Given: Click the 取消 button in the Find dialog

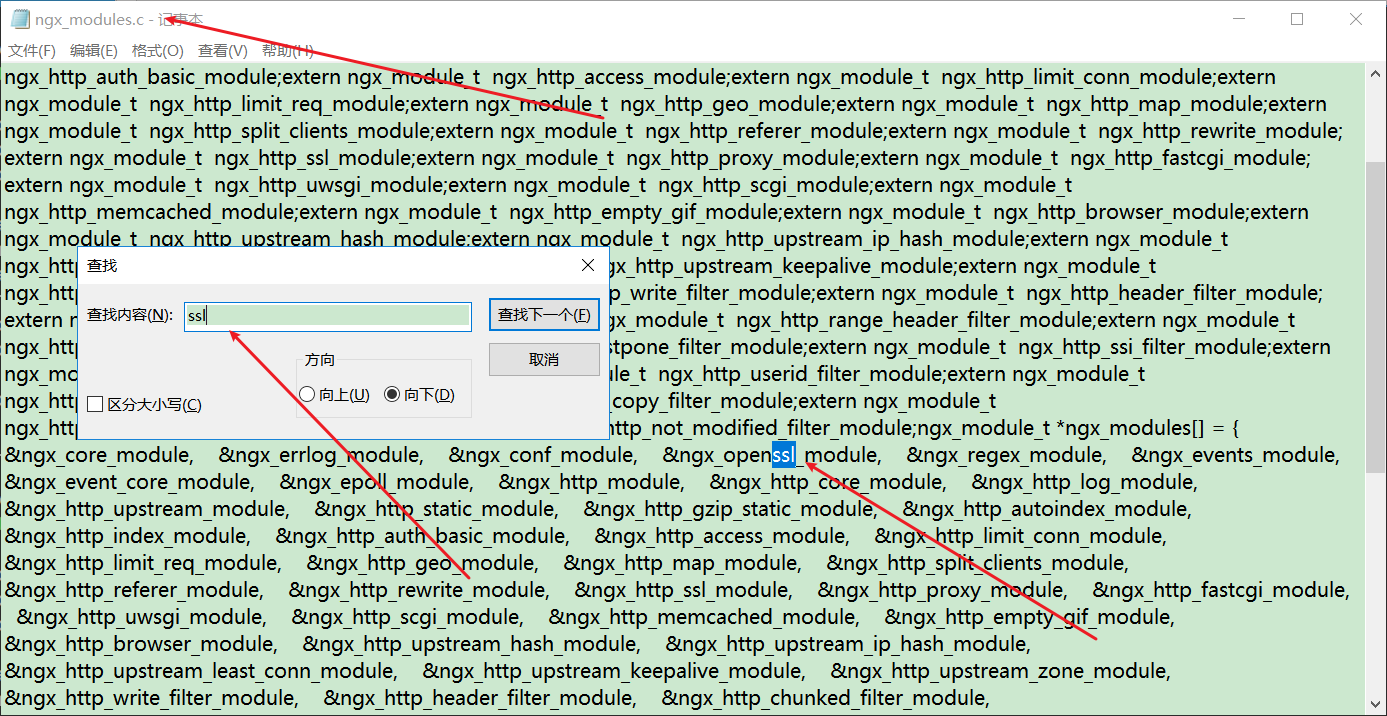Looking at the screenshot, I should [x=544, y=359].
